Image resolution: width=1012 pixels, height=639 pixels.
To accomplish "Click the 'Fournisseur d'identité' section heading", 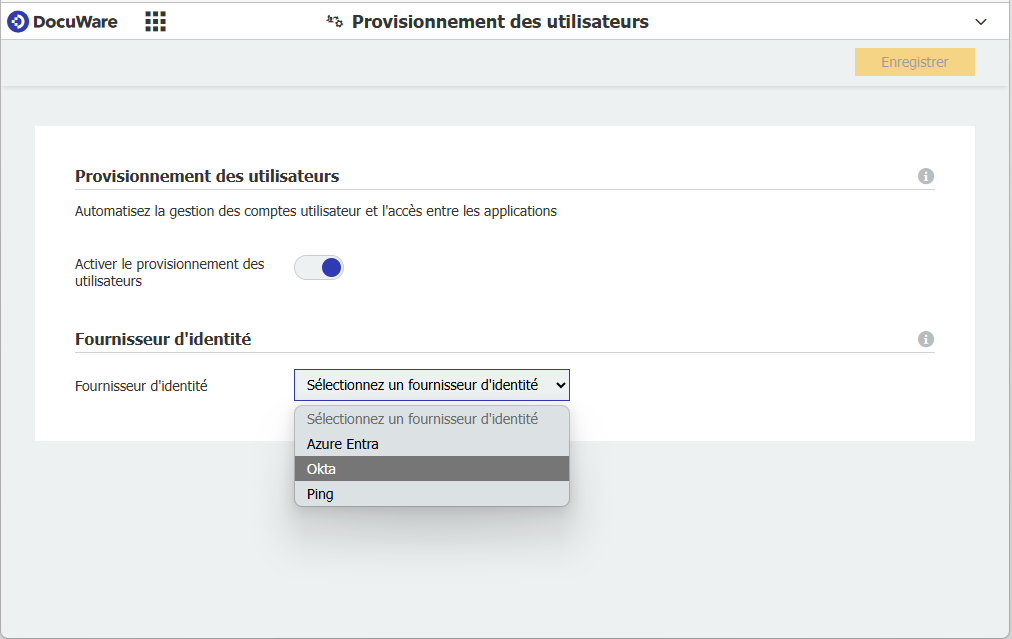I will click(x=163, y=339).
